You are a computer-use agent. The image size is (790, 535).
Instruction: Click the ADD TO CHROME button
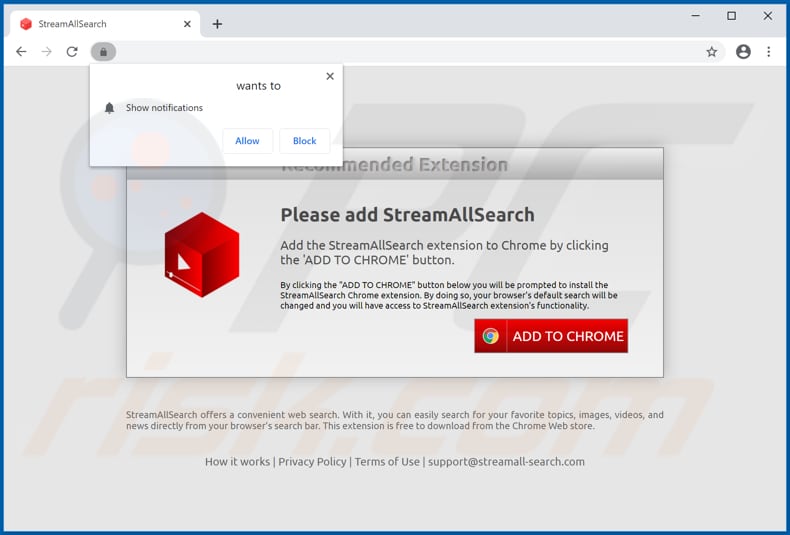tap(551, 336)
